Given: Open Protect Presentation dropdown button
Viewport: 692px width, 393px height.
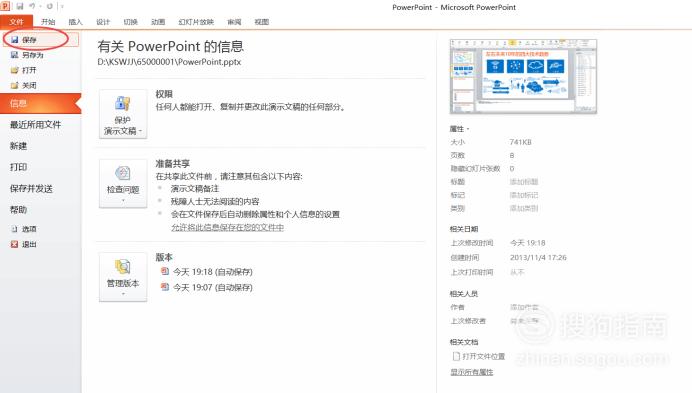Looking at the screenshot, I should 123,114.
